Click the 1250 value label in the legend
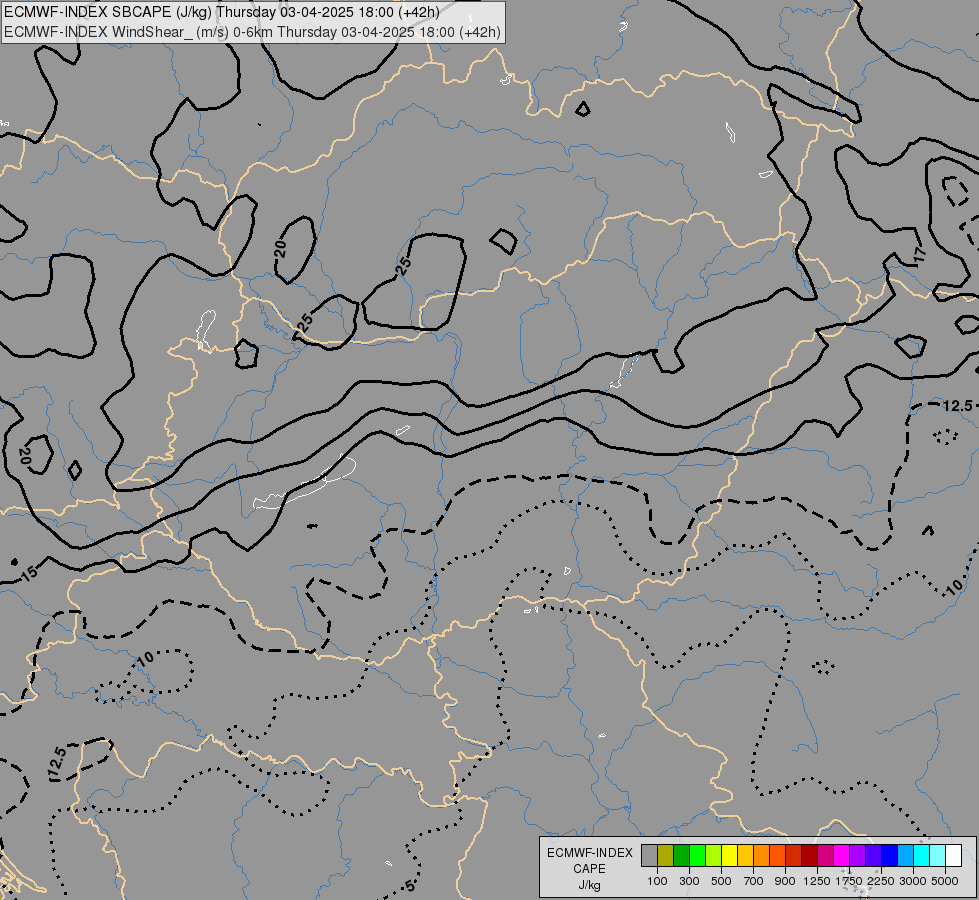The image size is (979, 900). pos(817,881)
